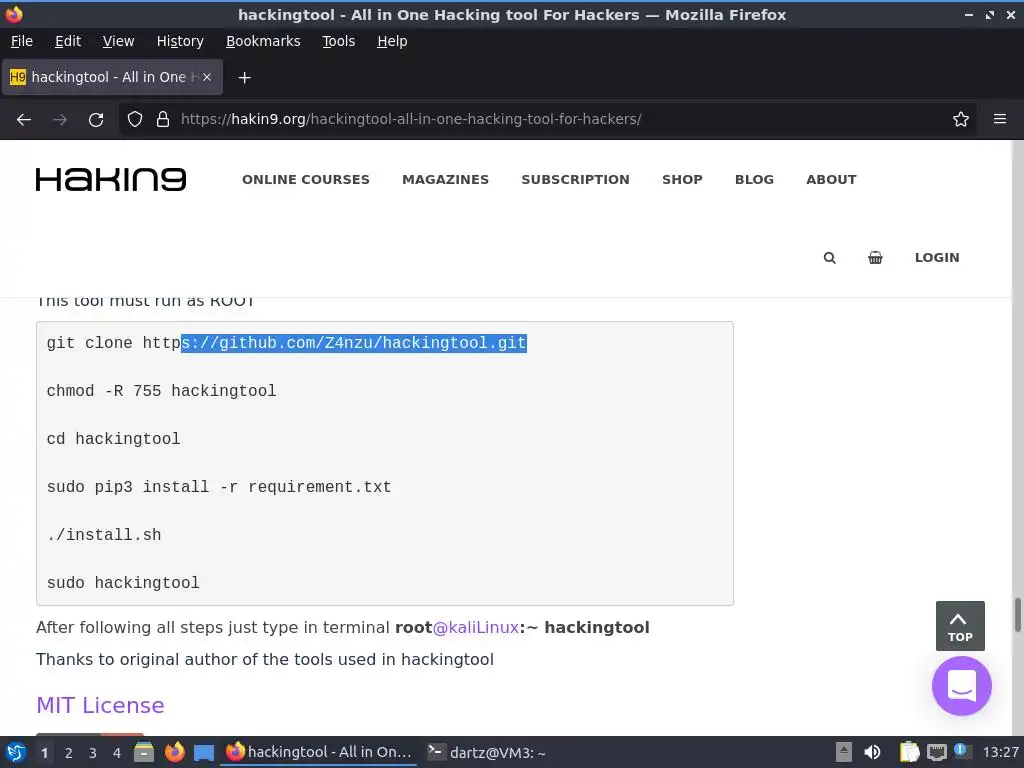Launch Firefox from taskbar quick launcher
The image size is (1024, 768).
coord(174,752)
